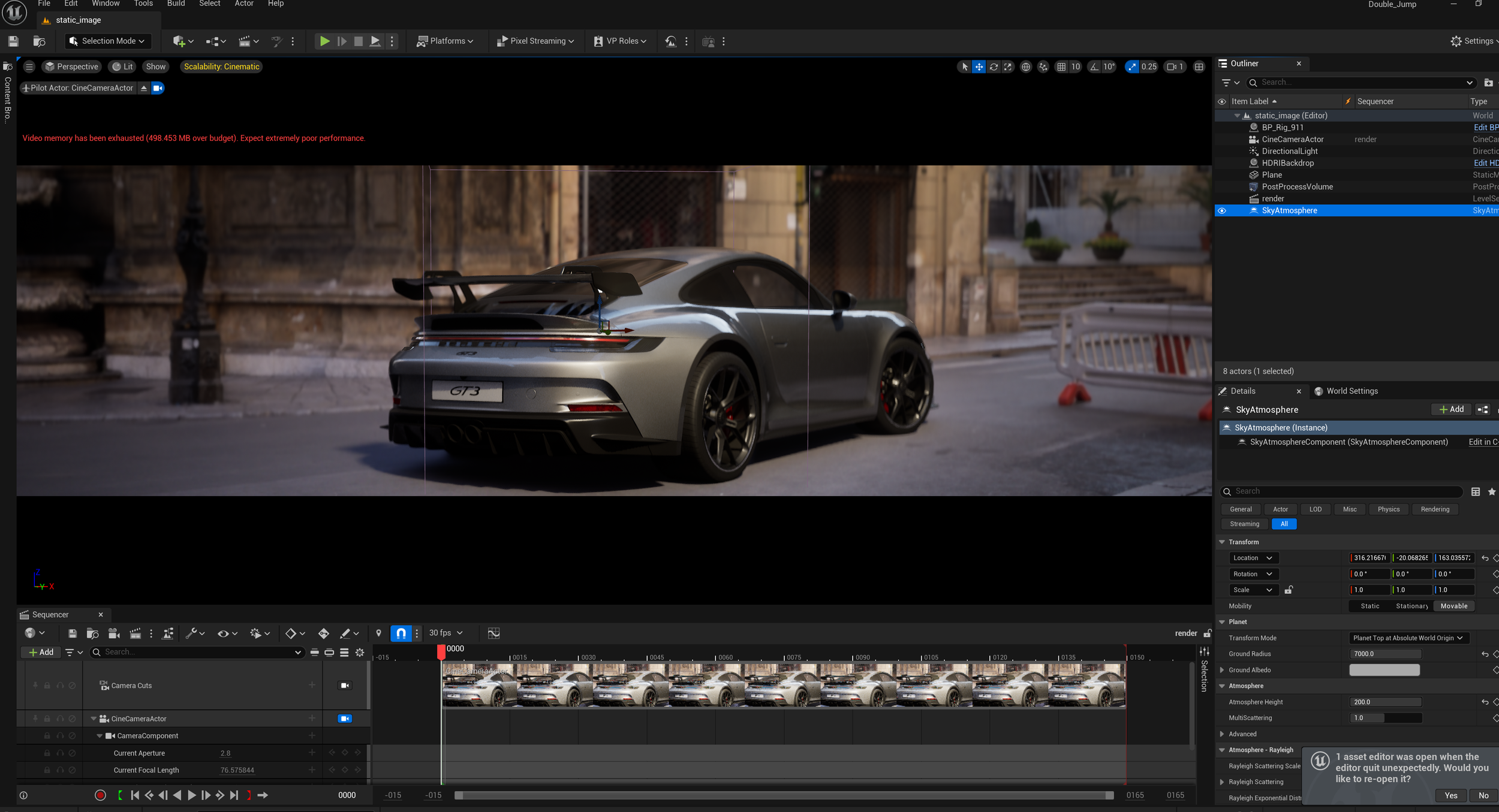Expand the Ground Albedo property
This screenshot has height=812, width=1499.
[x=1222, y=670]
